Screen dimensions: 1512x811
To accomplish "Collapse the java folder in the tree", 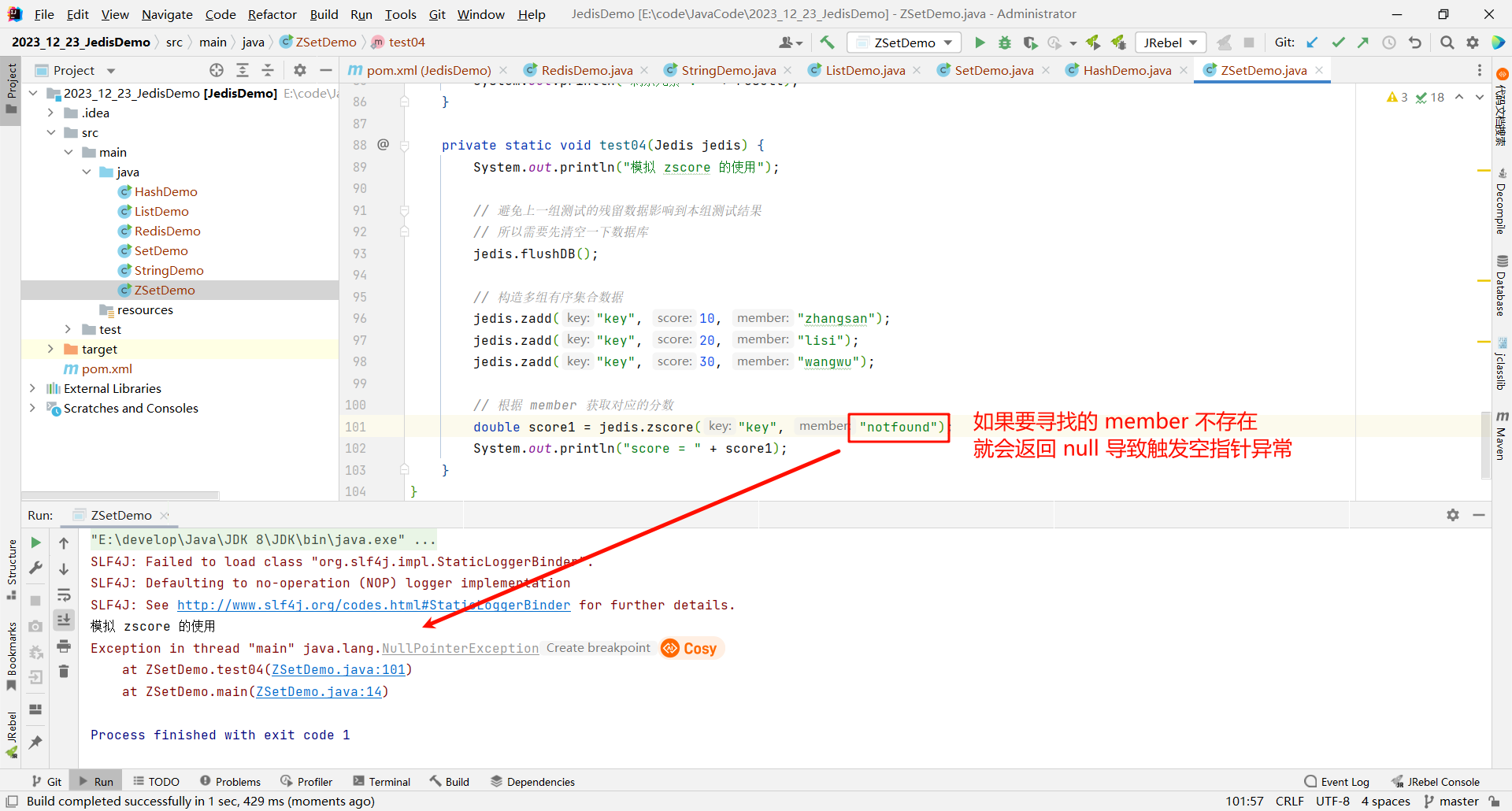I will point(87,172).
